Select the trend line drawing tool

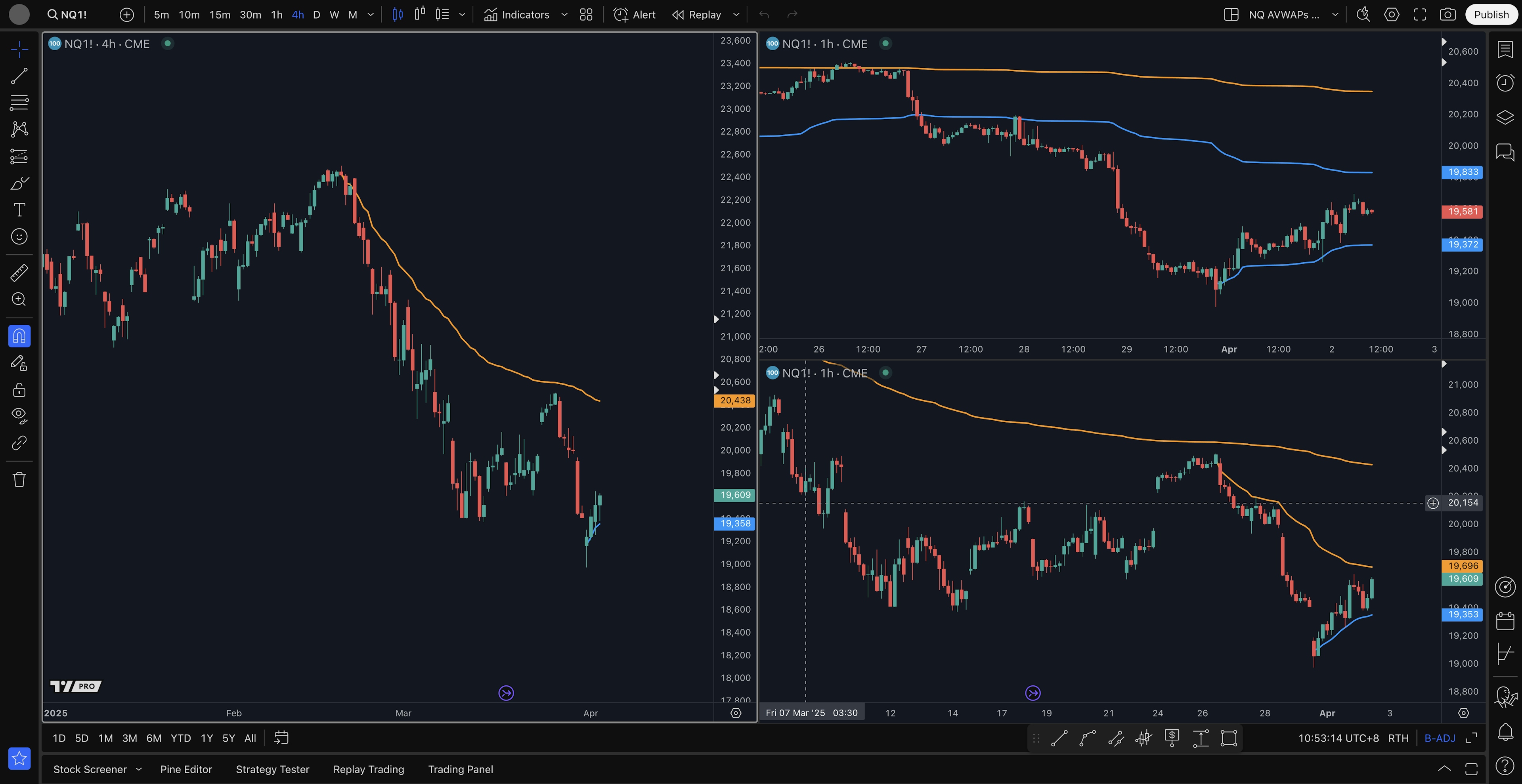(19, 76)
